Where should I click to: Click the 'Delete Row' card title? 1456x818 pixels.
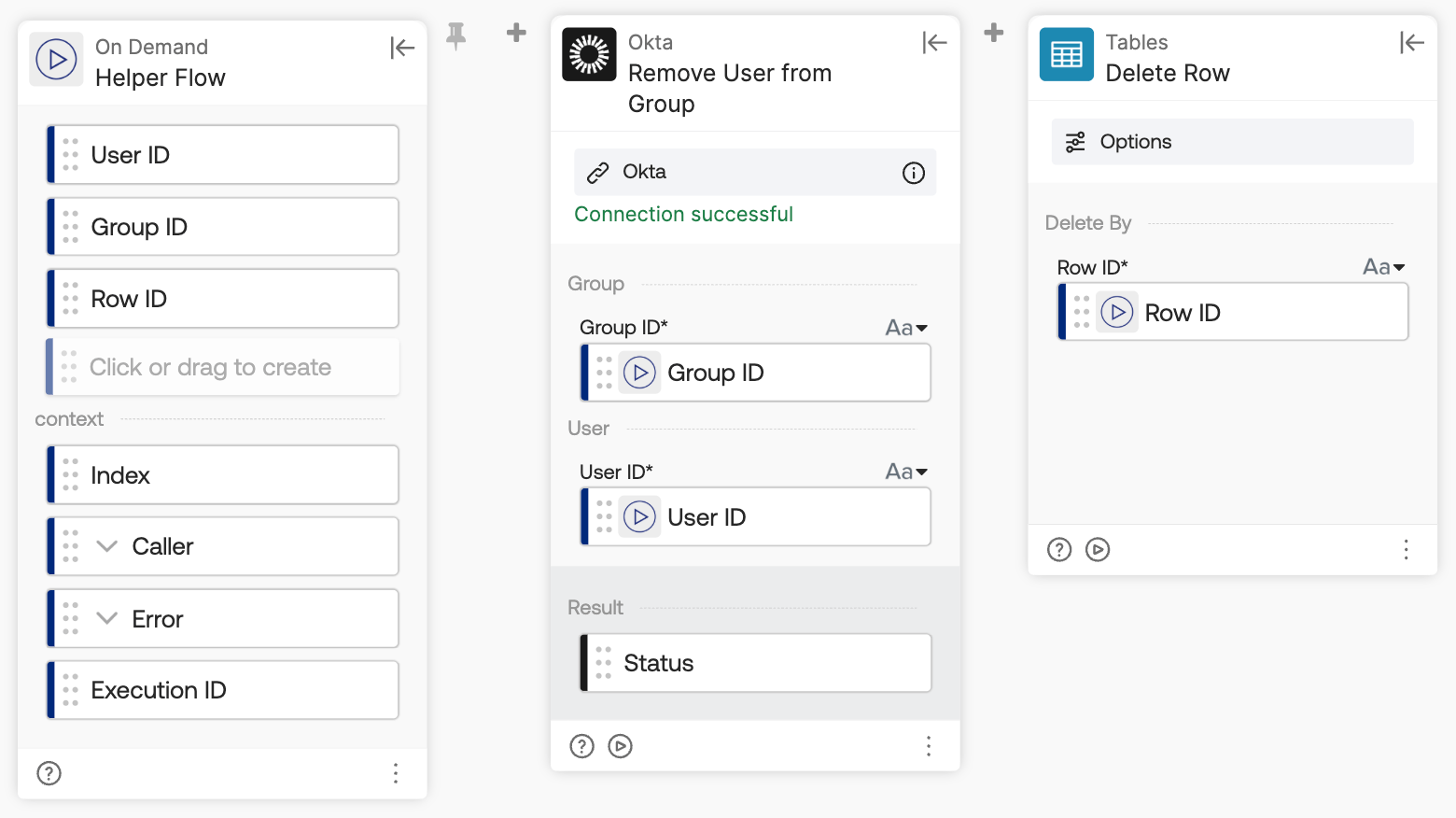click(1168, 73)
